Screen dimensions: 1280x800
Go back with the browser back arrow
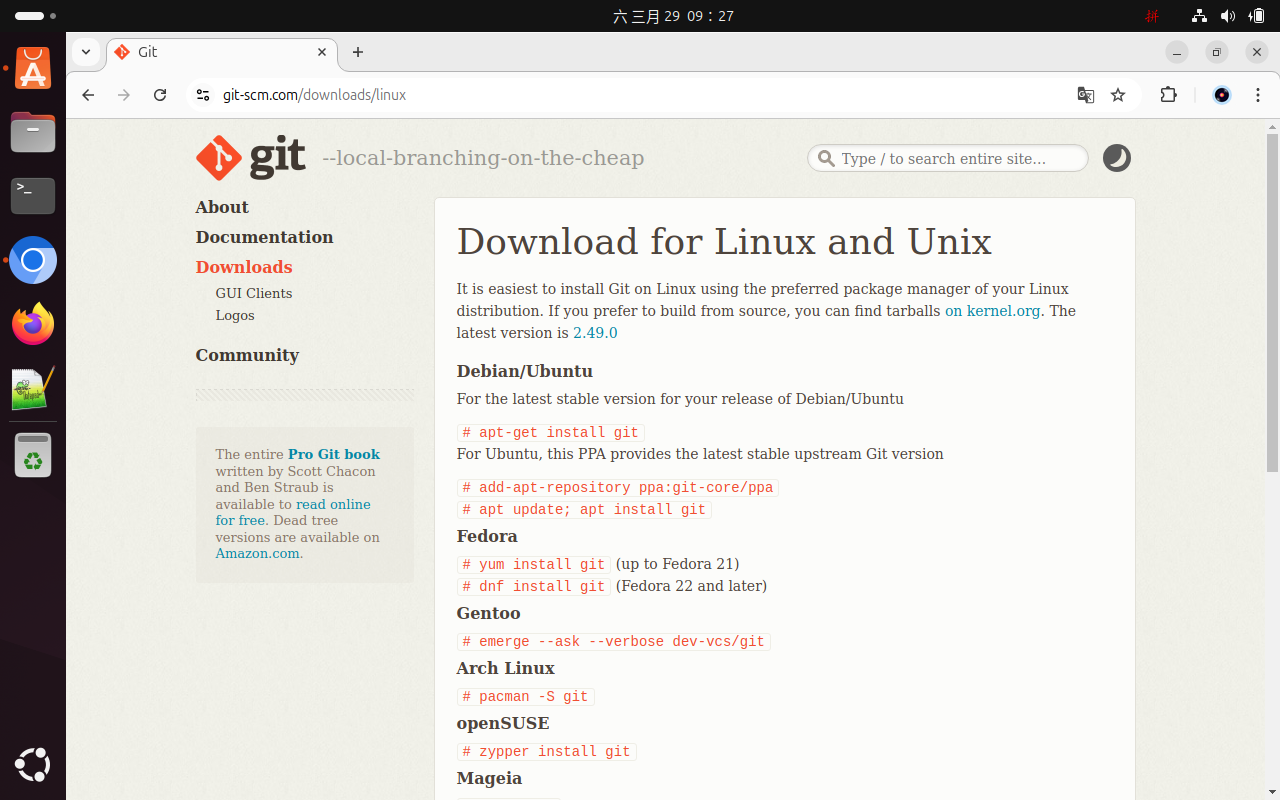point(88,95)
